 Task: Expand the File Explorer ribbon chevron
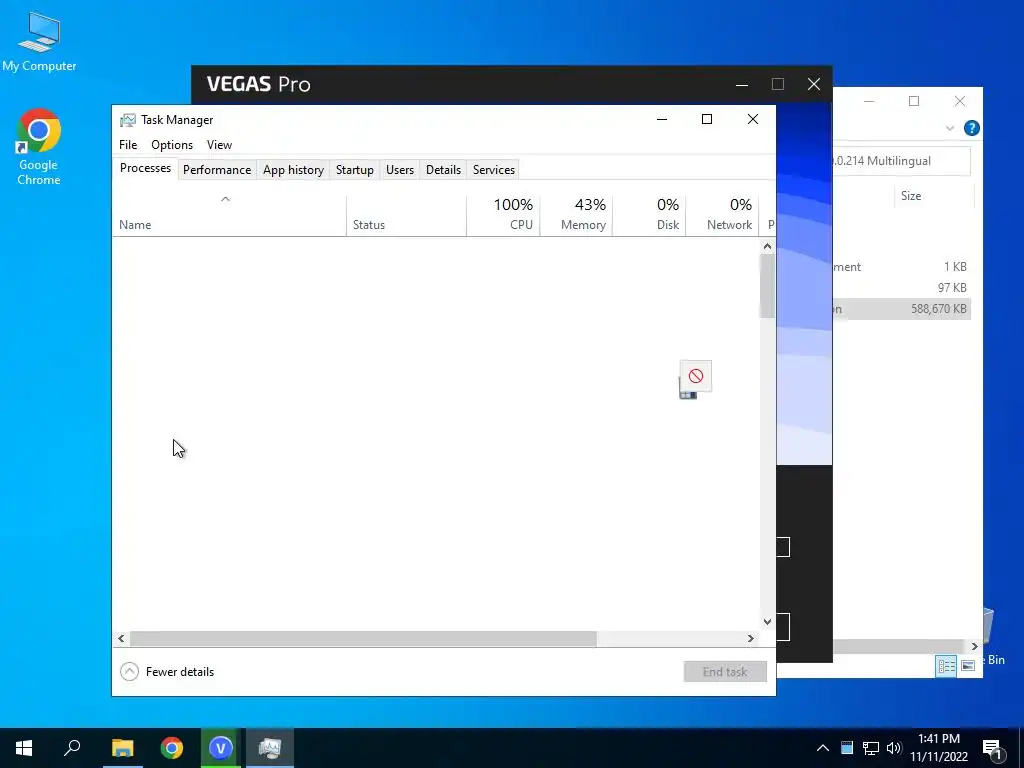(950, 128)
